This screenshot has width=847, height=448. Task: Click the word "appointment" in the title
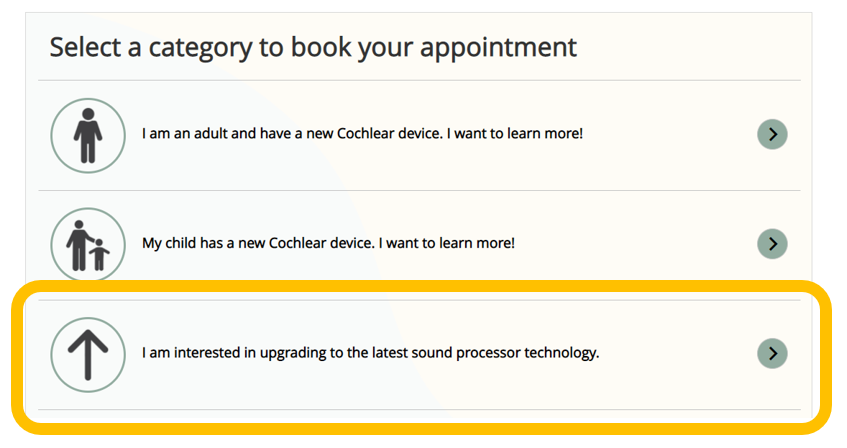point(499,49)
